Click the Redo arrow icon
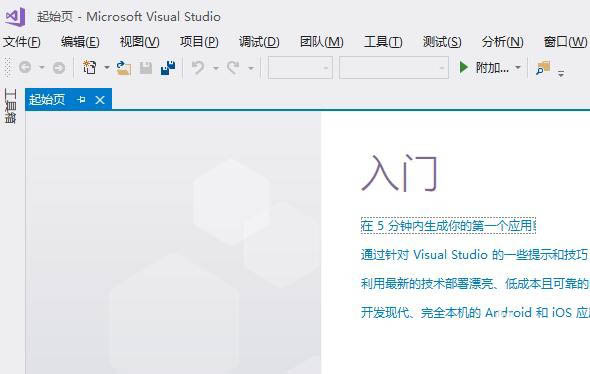This screenshot has height=374, width=590. coord(233,68)
